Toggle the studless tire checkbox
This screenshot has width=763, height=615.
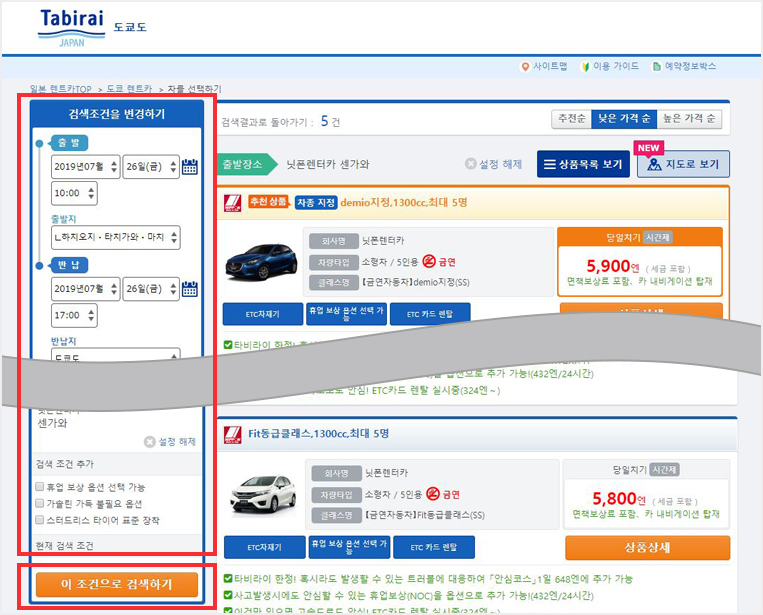(x=40, y=520)
